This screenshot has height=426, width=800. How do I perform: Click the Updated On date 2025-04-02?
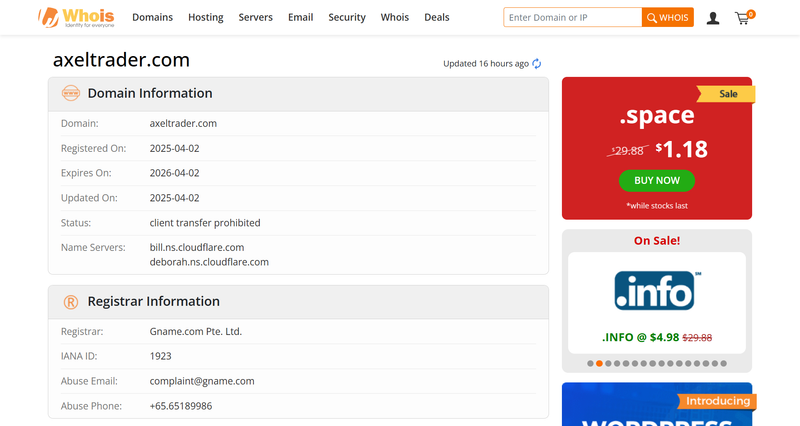click(174, 198)
